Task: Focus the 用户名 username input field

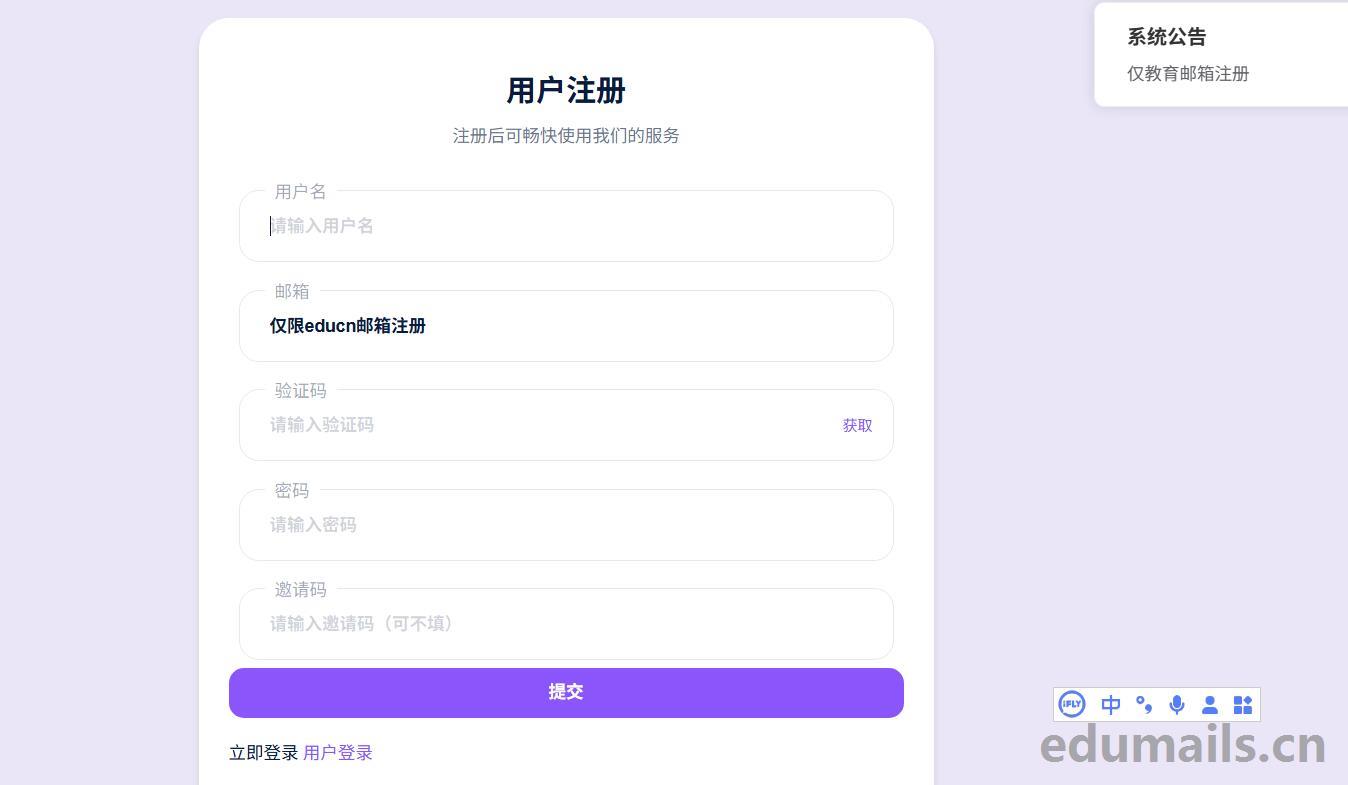Action: (x=566, y=226)
